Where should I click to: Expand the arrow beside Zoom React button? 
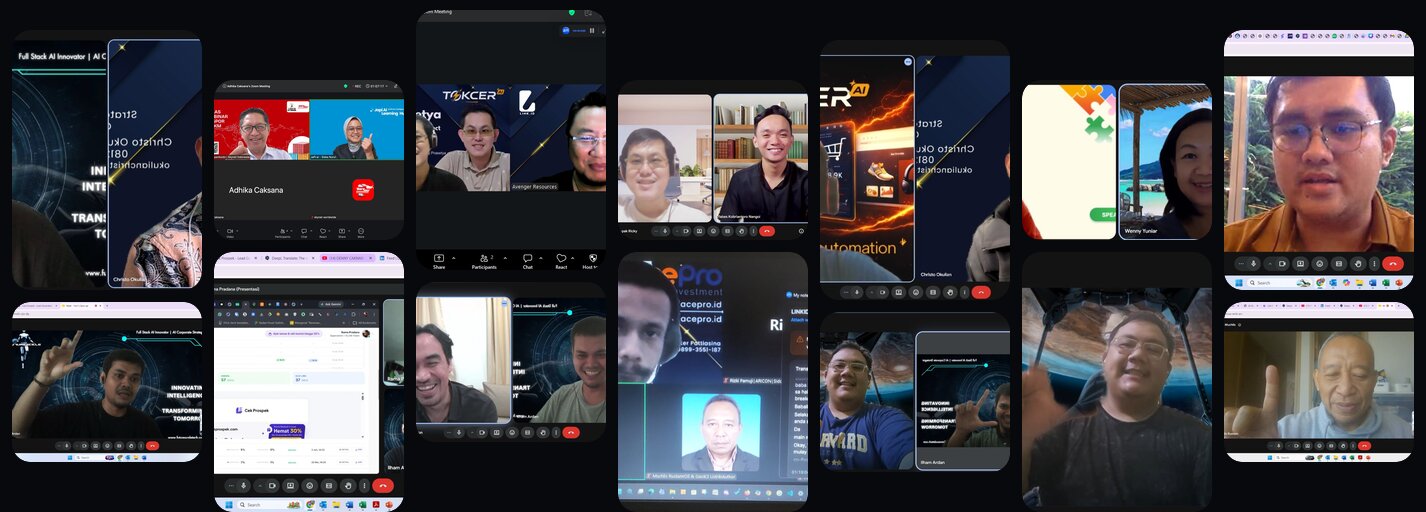573,258
